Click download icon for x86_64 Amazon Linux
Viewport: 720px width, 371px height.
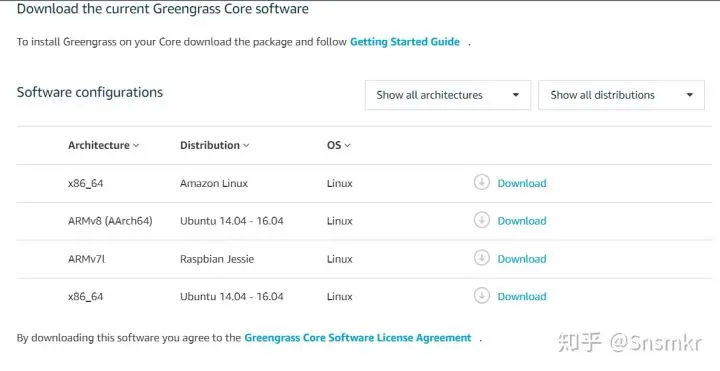tap(481, 182)
